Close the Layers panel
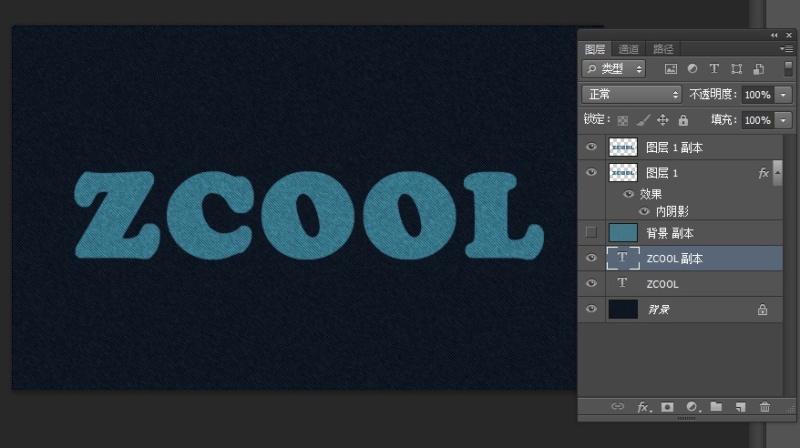 point(789,35)
